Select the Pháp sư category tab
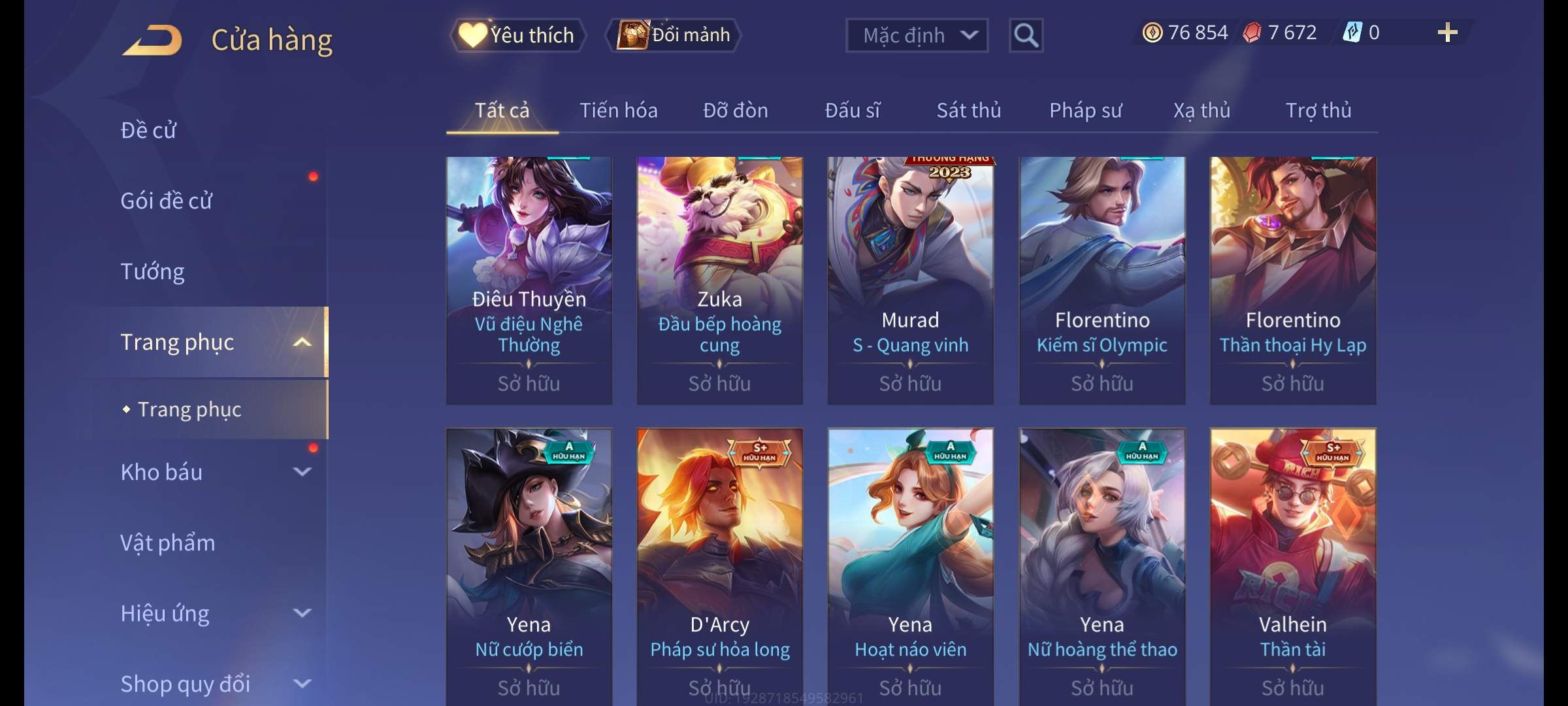This screenshot has width=1568, height=706. 1085,110
